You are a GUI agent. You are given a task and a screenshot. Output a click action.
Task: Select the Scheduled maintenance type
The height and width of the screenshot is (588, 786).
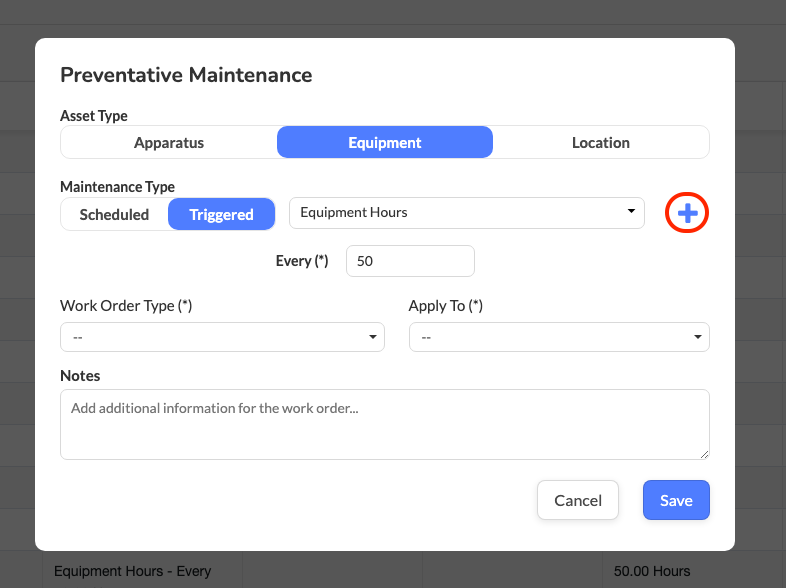click(114, 214)
